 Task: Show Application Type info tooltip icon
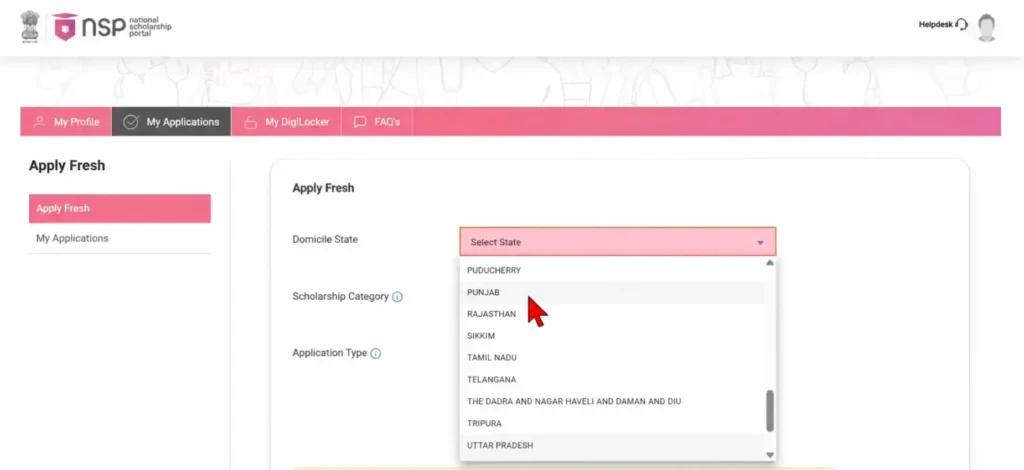376,354
